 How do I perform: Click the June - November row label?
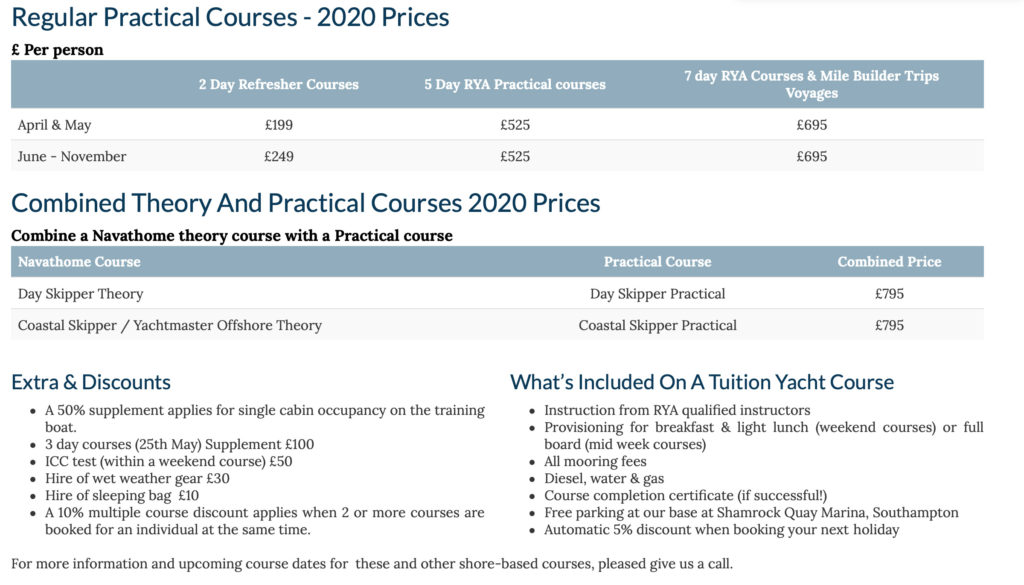[x=72, y=156]
